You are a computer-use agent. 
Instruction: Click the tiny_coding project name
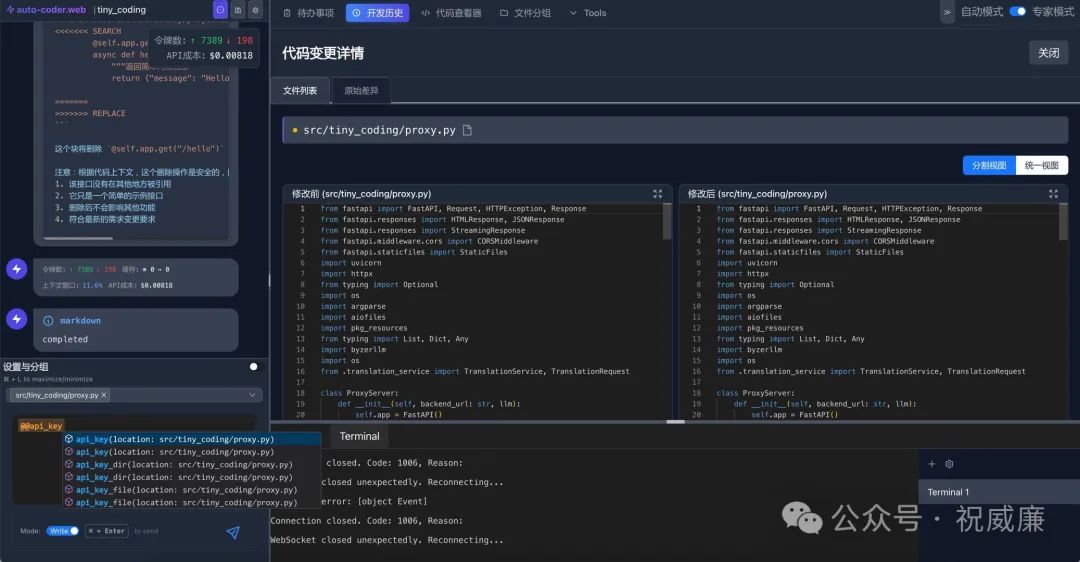tap(121, 10)
